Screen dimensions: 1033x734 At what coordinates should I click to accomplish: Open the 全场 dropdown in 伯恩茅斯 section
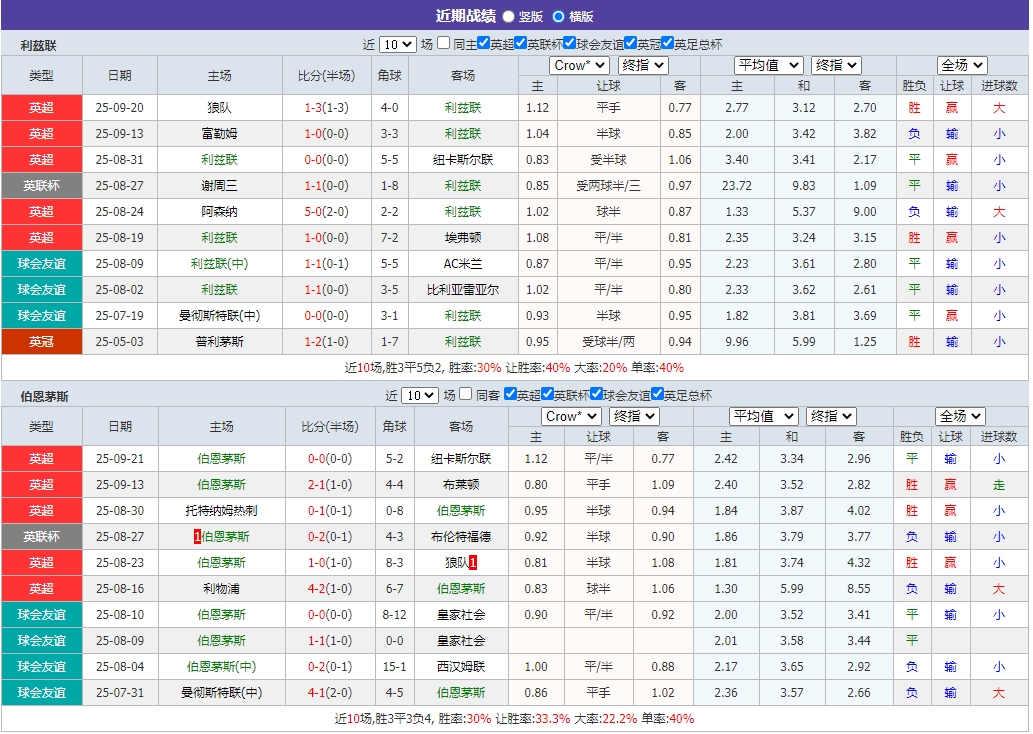tap(958, 416)
